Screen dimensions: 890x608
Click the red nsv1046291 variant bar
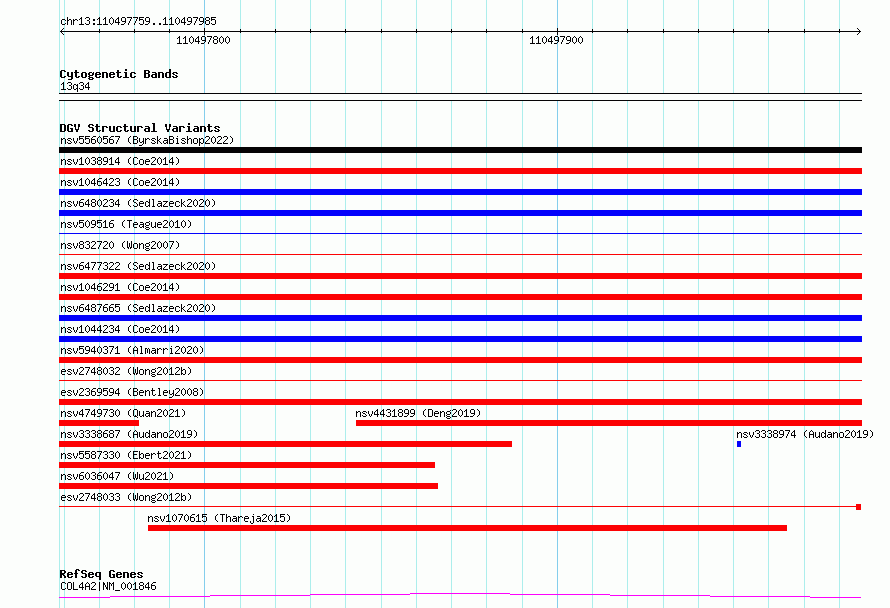coord(460,297)
